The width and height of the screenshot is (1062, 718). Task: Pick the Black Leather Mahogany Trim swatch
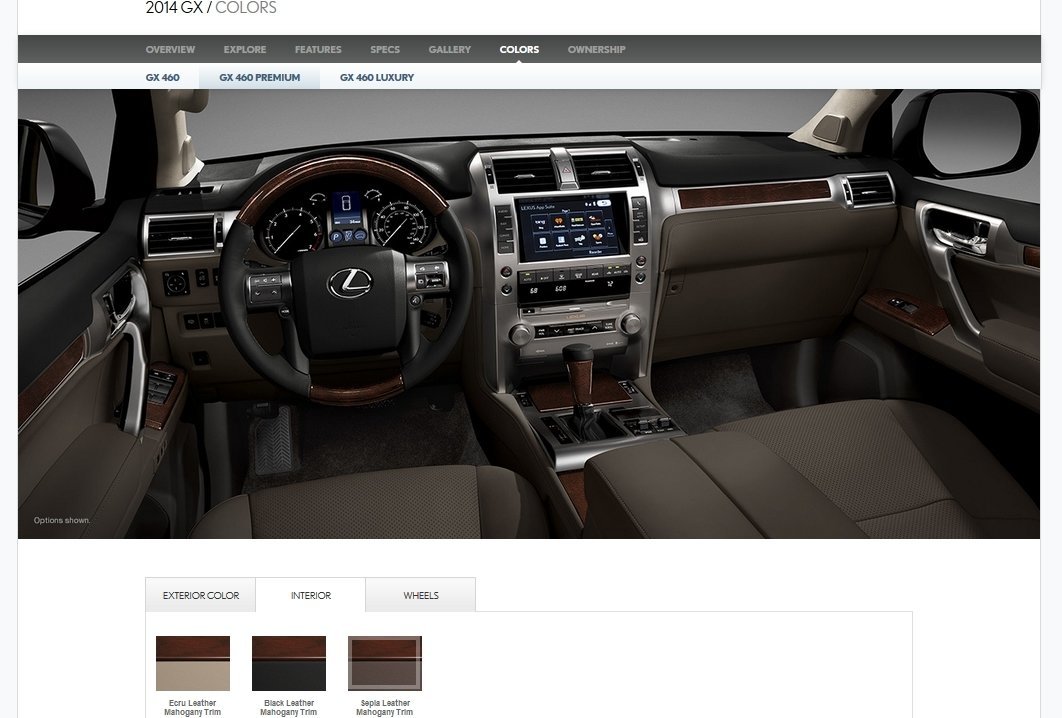tap(289, 663)
